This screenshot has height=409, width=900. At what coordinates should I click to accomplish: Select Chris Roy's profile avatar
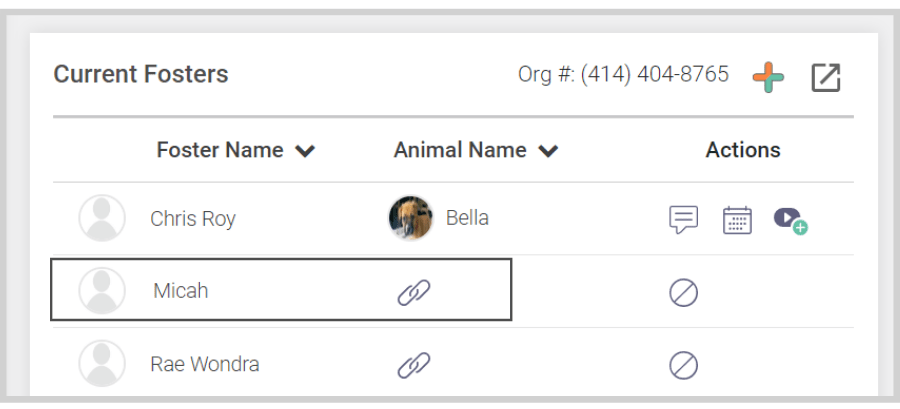coord(102,218)
